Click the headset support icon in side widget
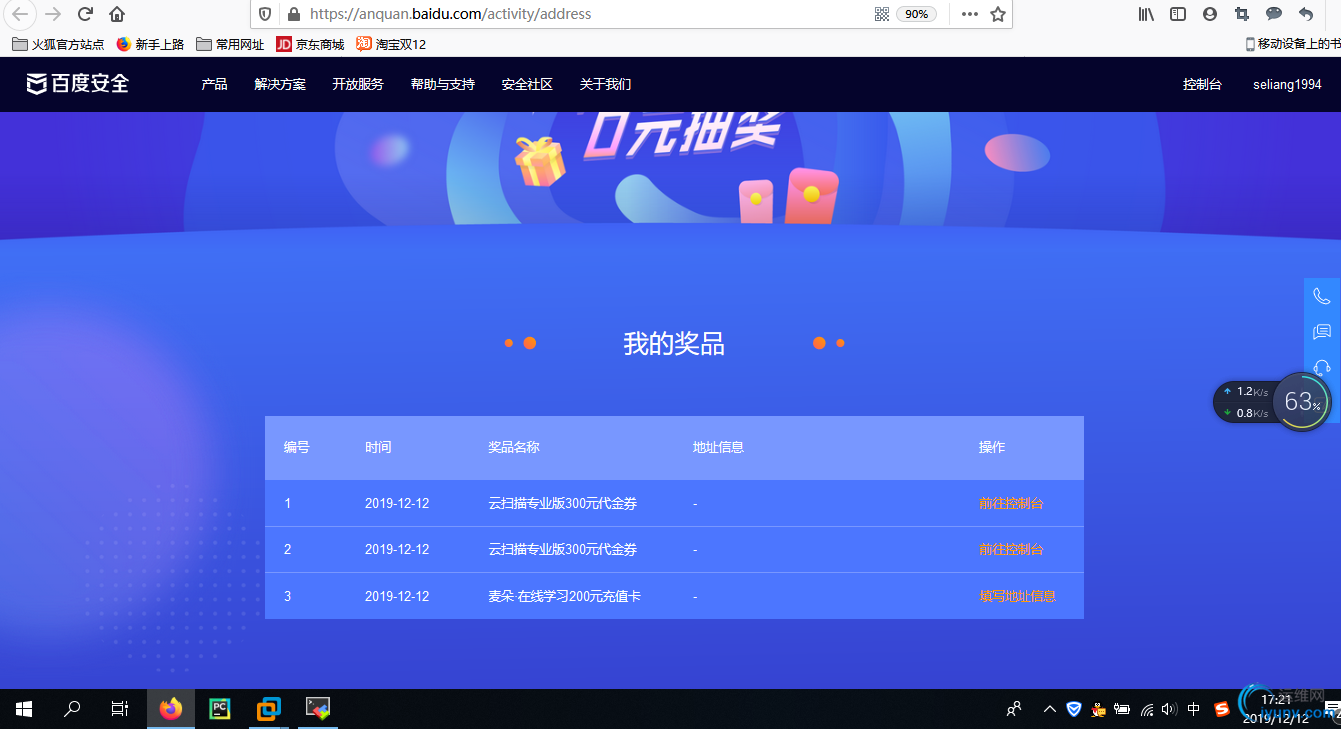This screenshot has width=1341, height=729. click(x=1322, y=367)
